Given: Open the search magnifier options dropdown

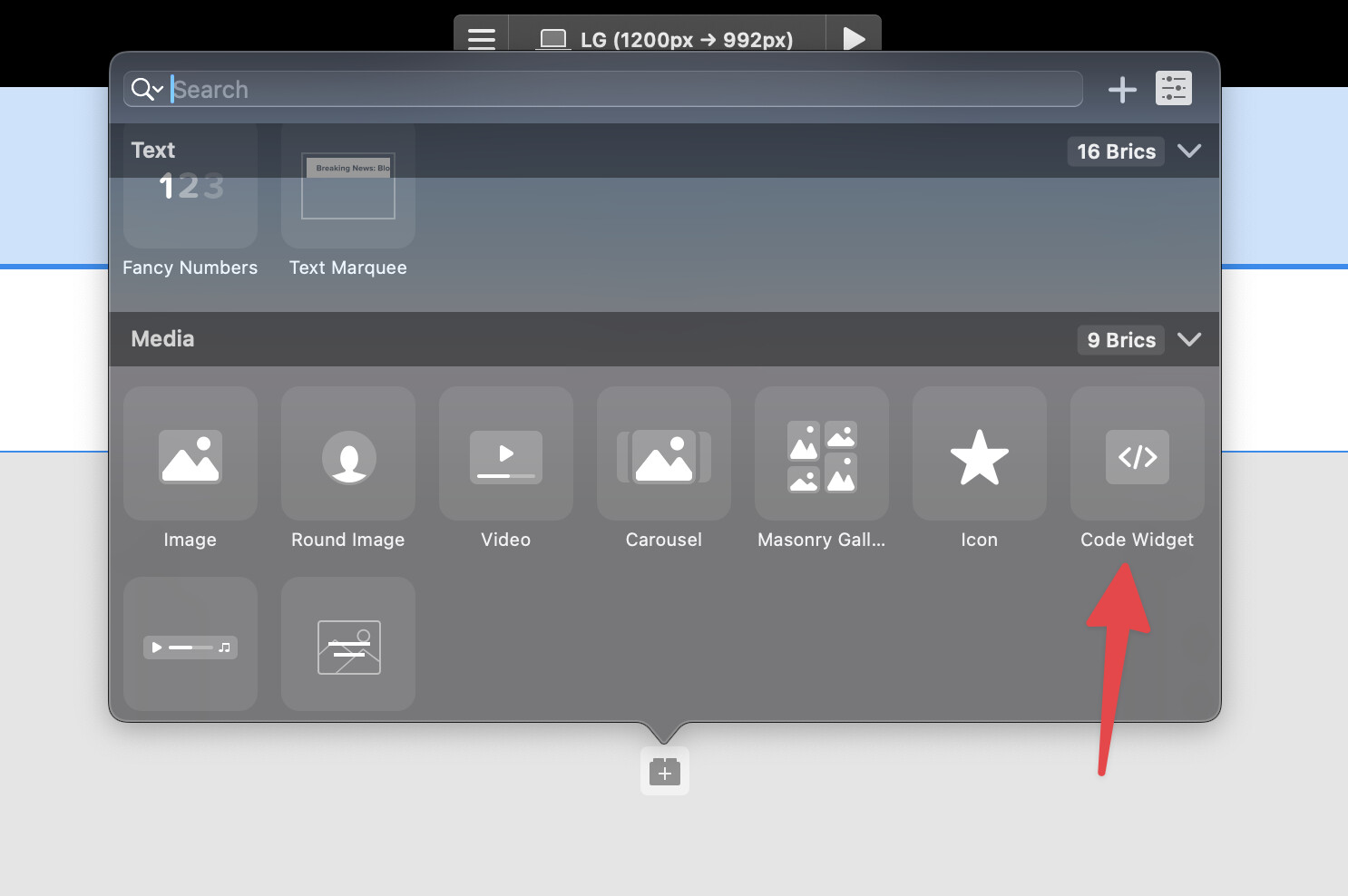Looking at the screenshot, I should 147,89.
